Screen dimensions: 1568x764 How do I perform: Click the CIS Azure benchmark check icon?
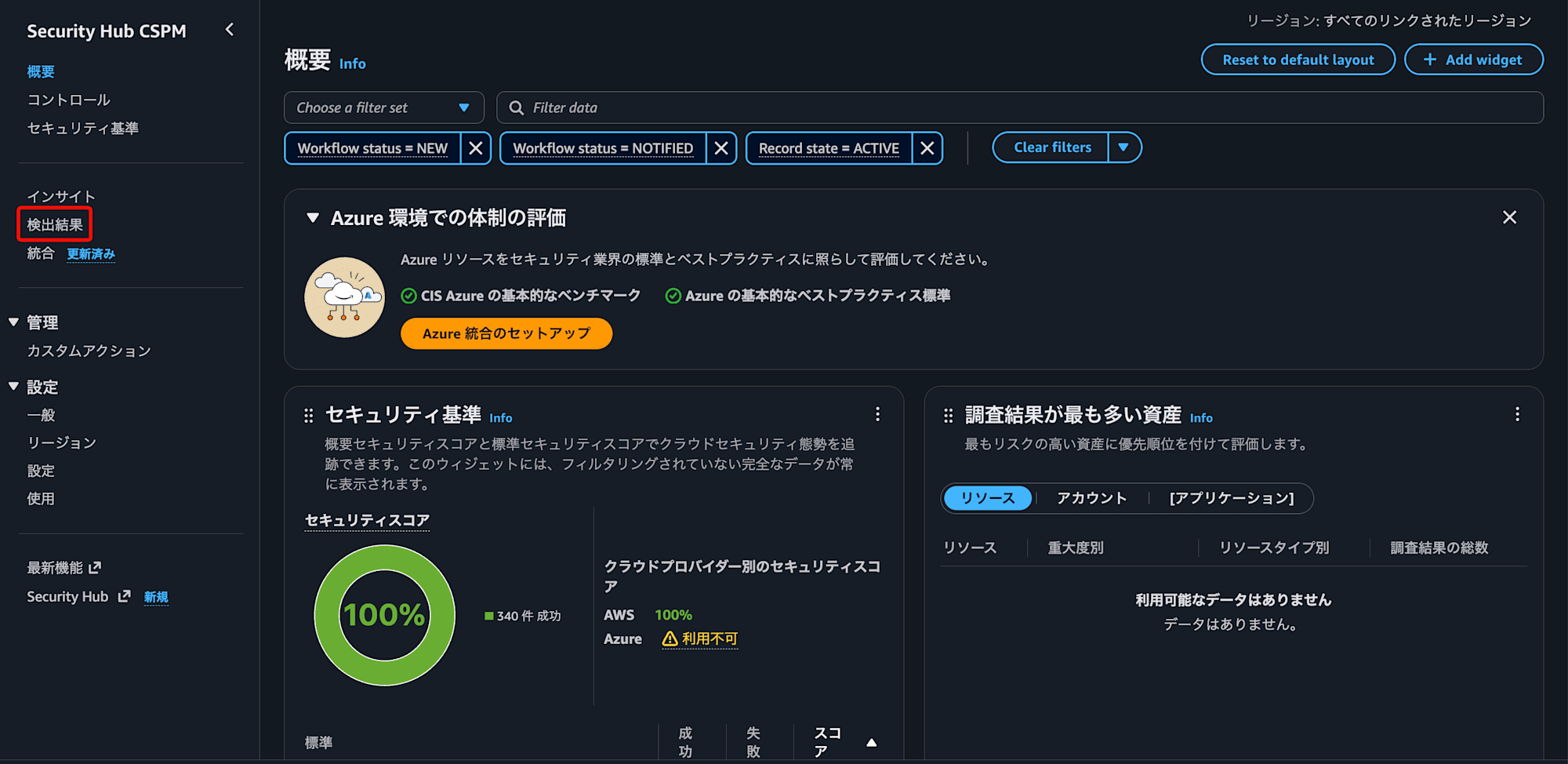click(408, 296)
